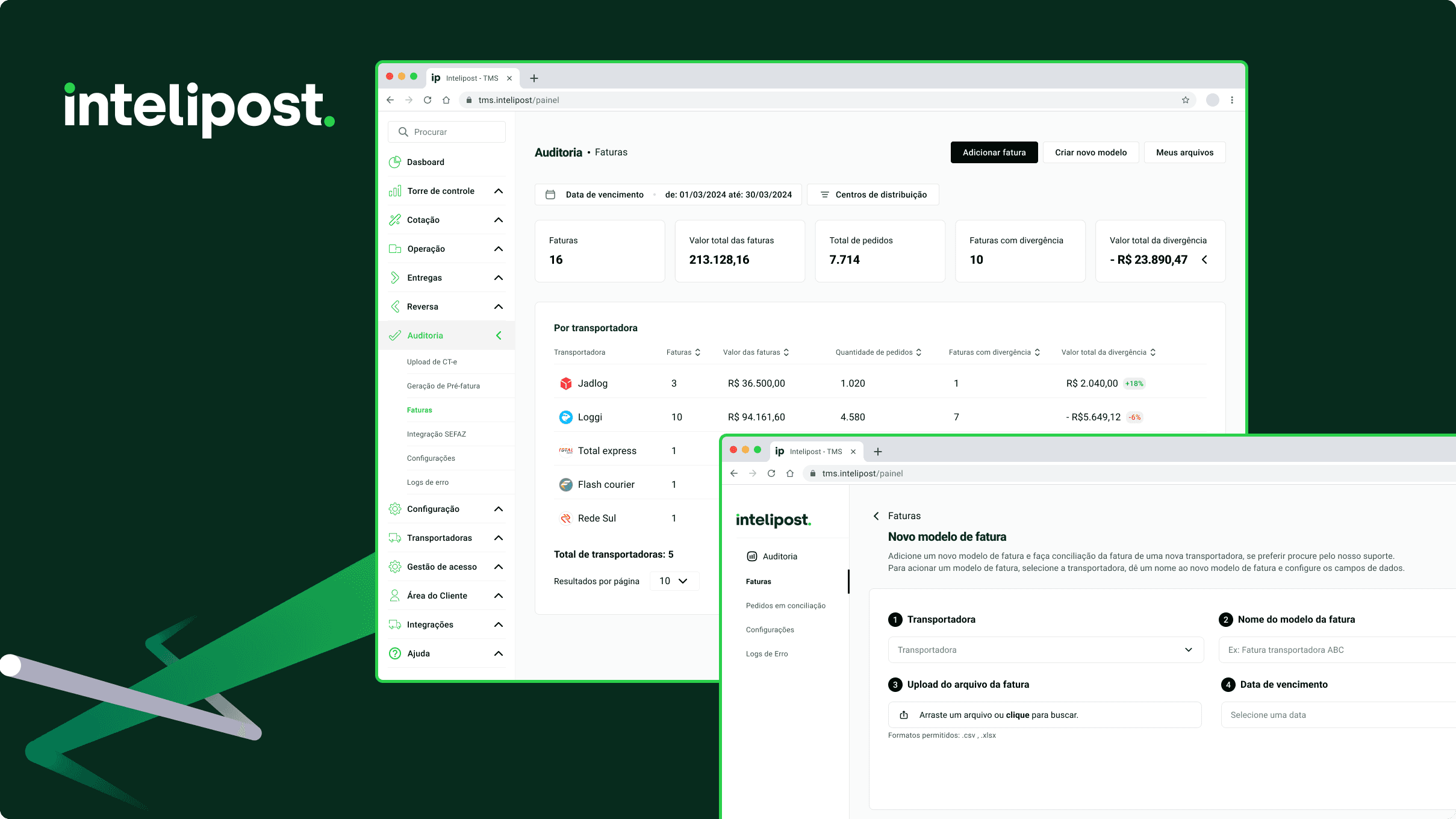Viewport: 1456px width, 819px height.
Task: Expand the Operação menu chevron
Action: point(499,249)
